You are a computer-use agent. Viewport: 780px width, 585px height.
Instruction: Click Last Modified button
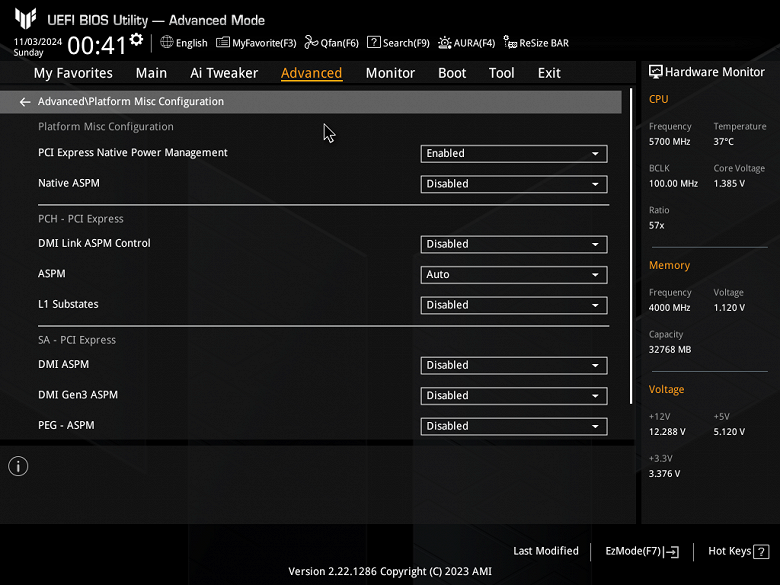[x=546, y=551]
